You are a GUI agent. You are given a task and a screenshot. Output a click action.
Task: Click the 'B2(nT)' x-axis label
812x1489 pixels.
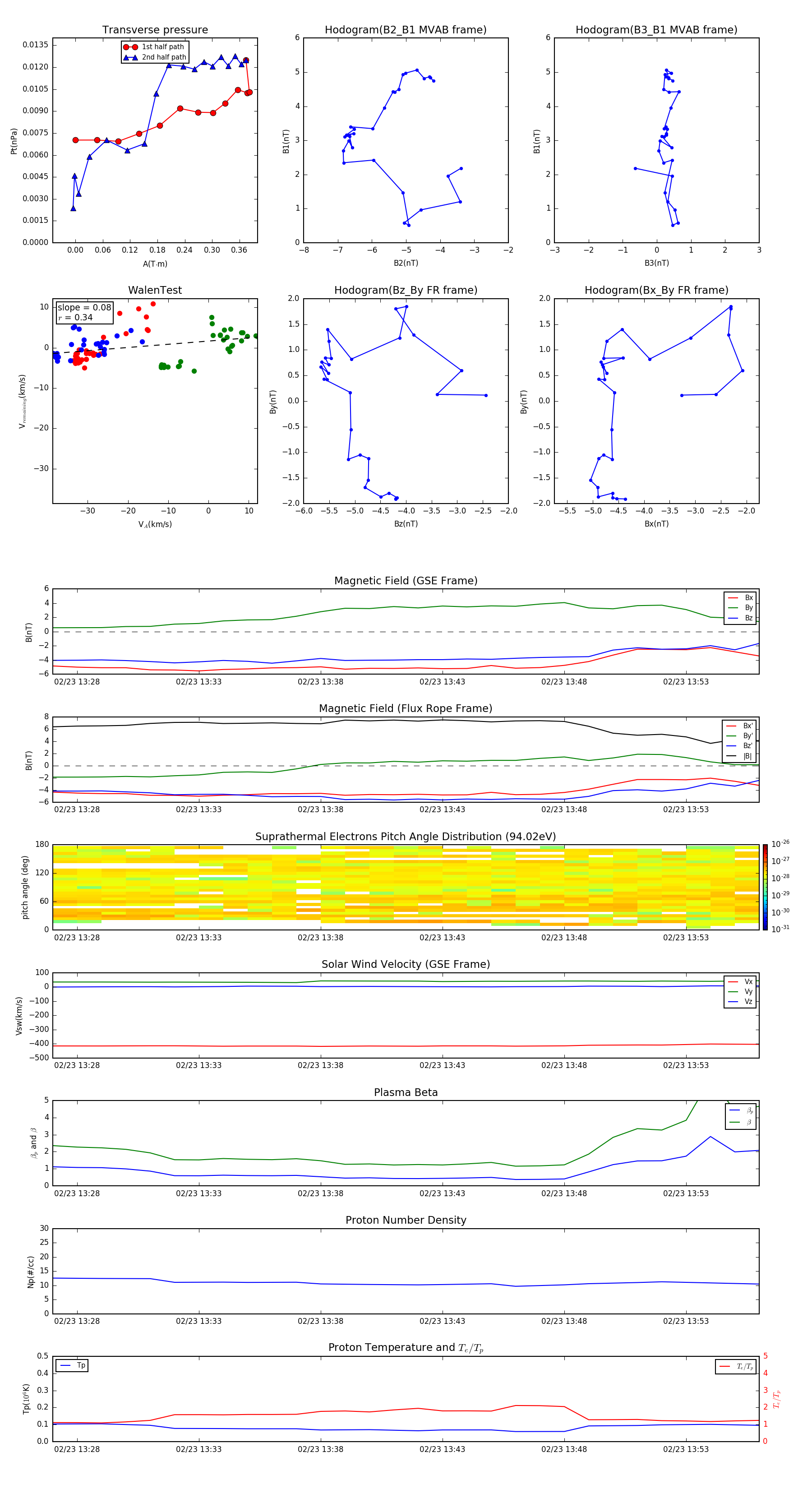(406, 263)
